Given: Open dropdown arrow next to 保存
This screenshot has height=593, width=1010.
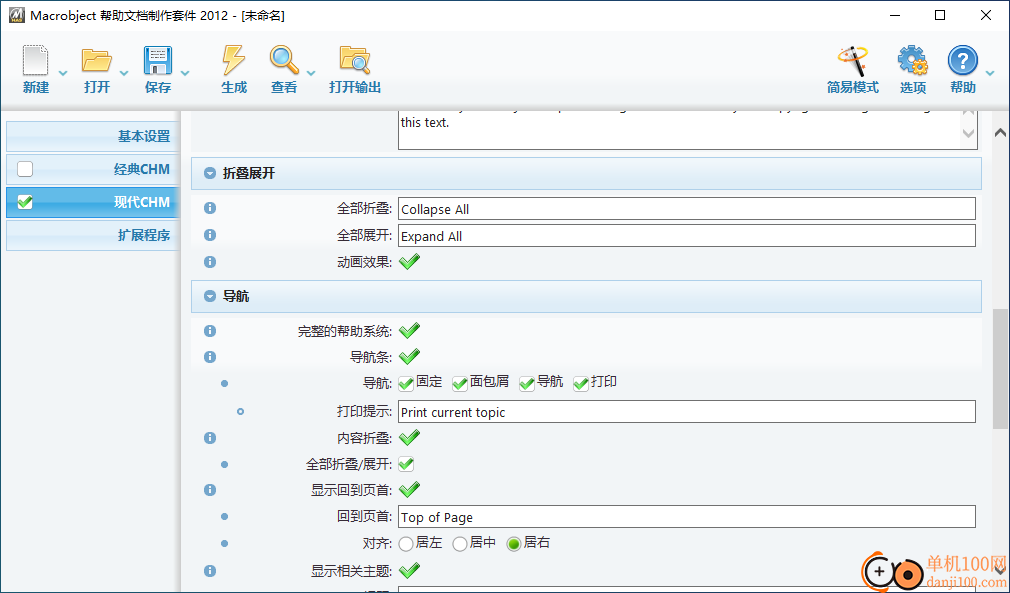Looking at the screenshot, I should click(x=185, y=73).
